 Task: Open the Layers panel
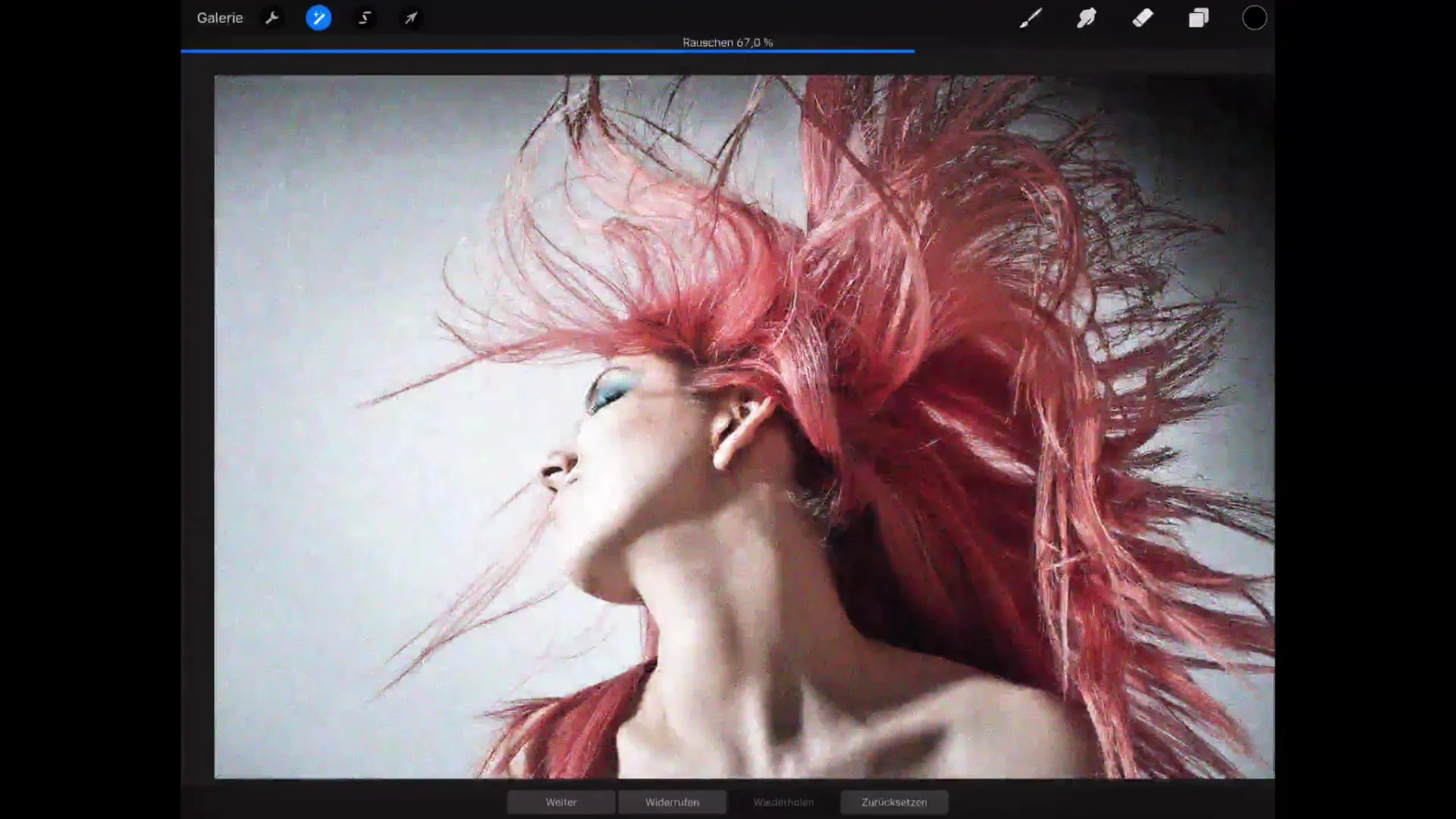point(1199,17)
